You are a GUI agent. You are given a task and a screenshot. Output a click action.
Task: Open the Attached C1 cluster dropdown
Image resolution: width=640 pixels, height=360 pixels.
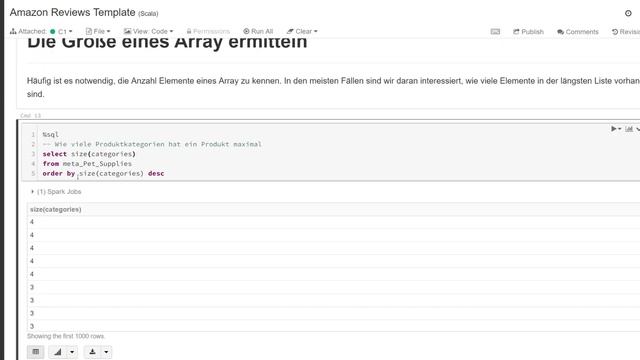click(x=41, y=31)
